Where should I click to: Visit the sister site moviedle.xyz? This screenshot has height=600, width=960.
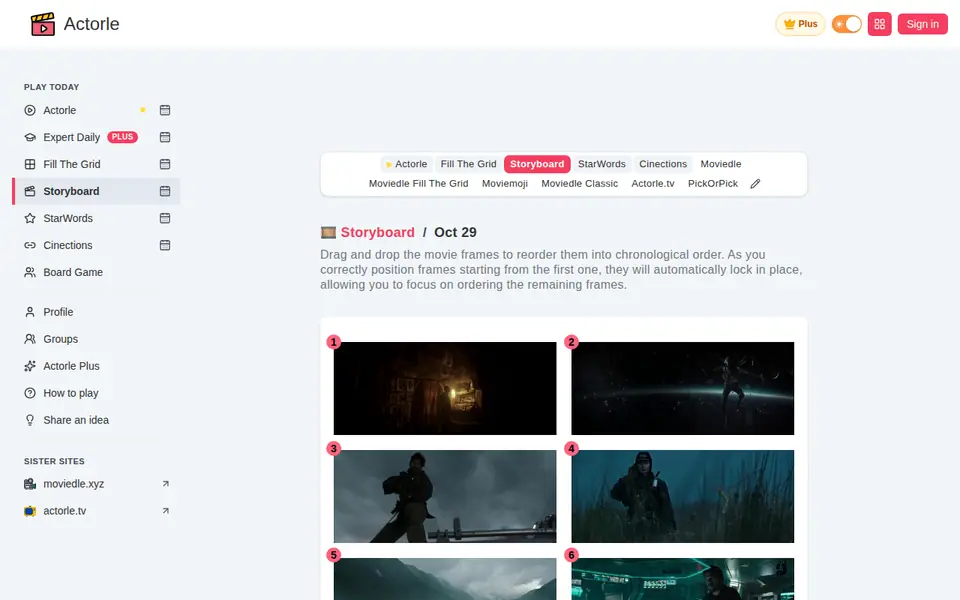click(x=73, y=484)
